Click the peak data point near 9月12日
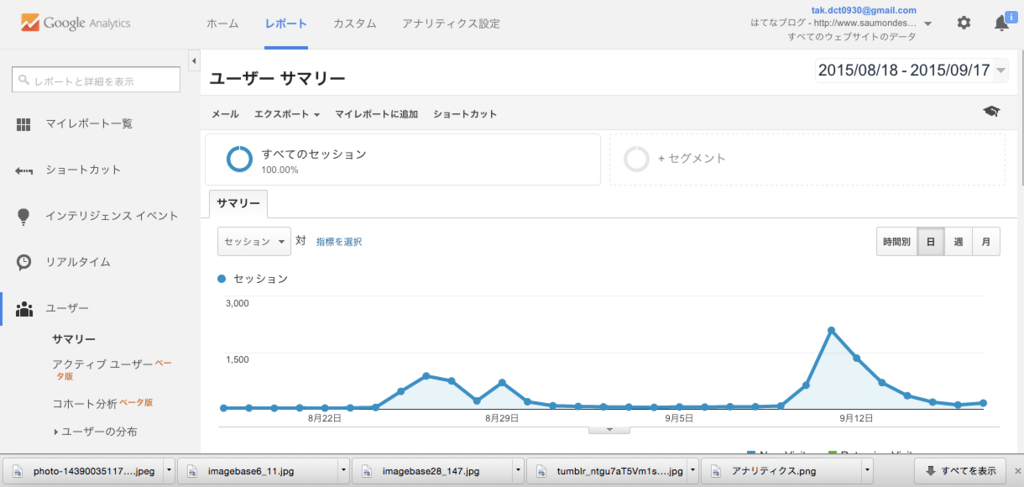1024x487 pixels. tap(831, 330)
